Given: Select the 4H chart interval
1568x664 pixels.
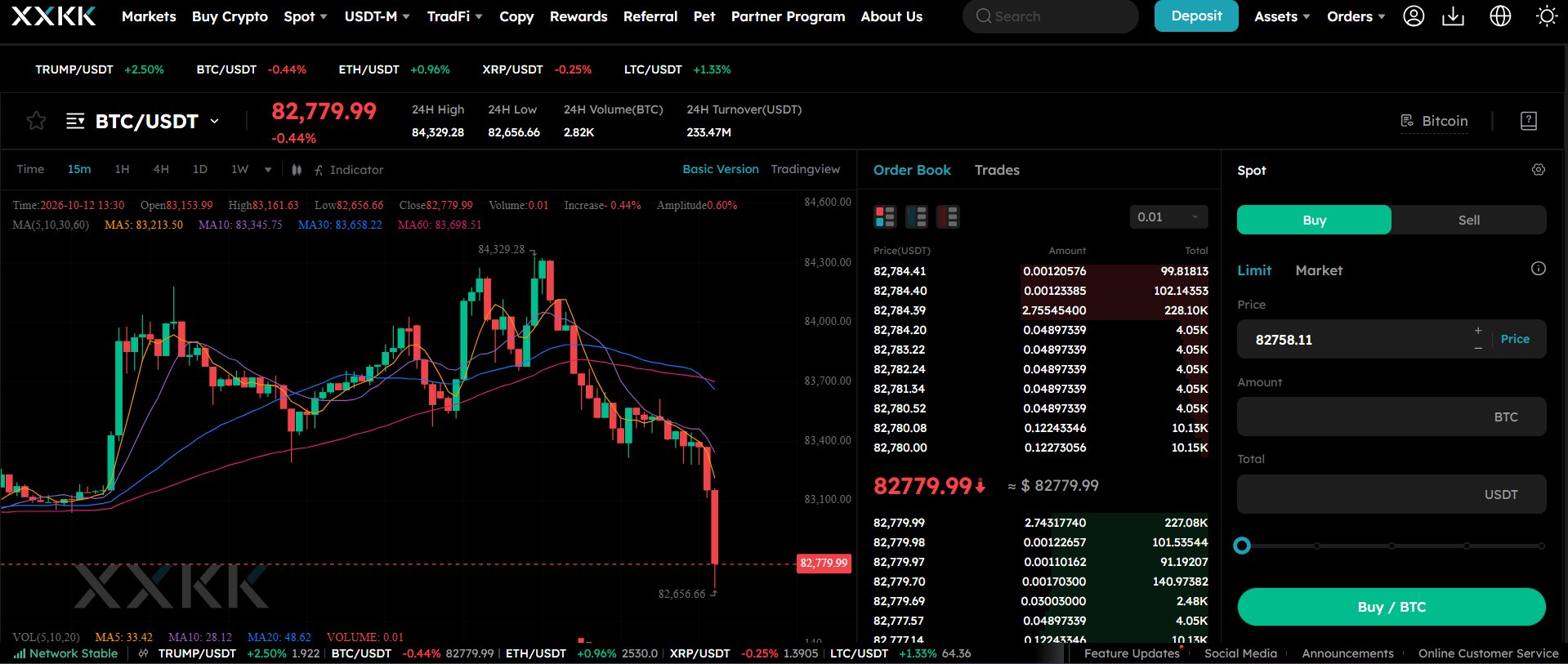Looking at the screenshot, I should (x=161, y=169).
